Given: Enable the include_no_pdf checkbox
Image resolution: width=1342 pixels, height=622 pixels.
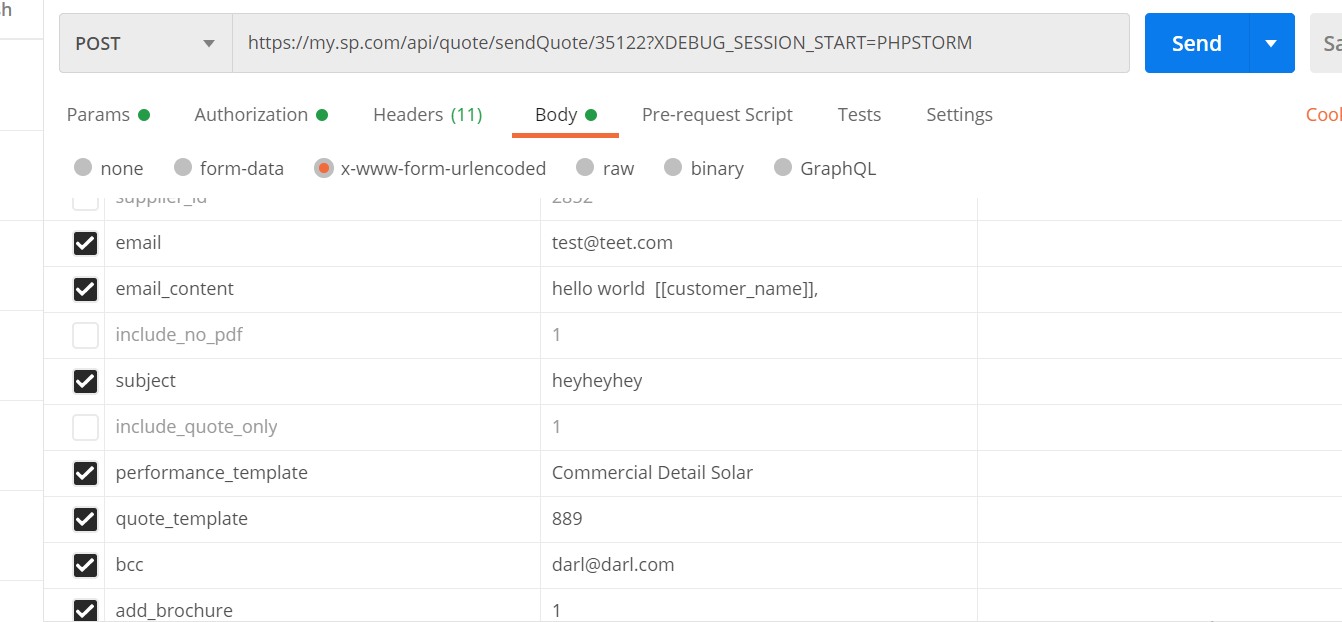Looking at the screenshot, I should 86,335.
